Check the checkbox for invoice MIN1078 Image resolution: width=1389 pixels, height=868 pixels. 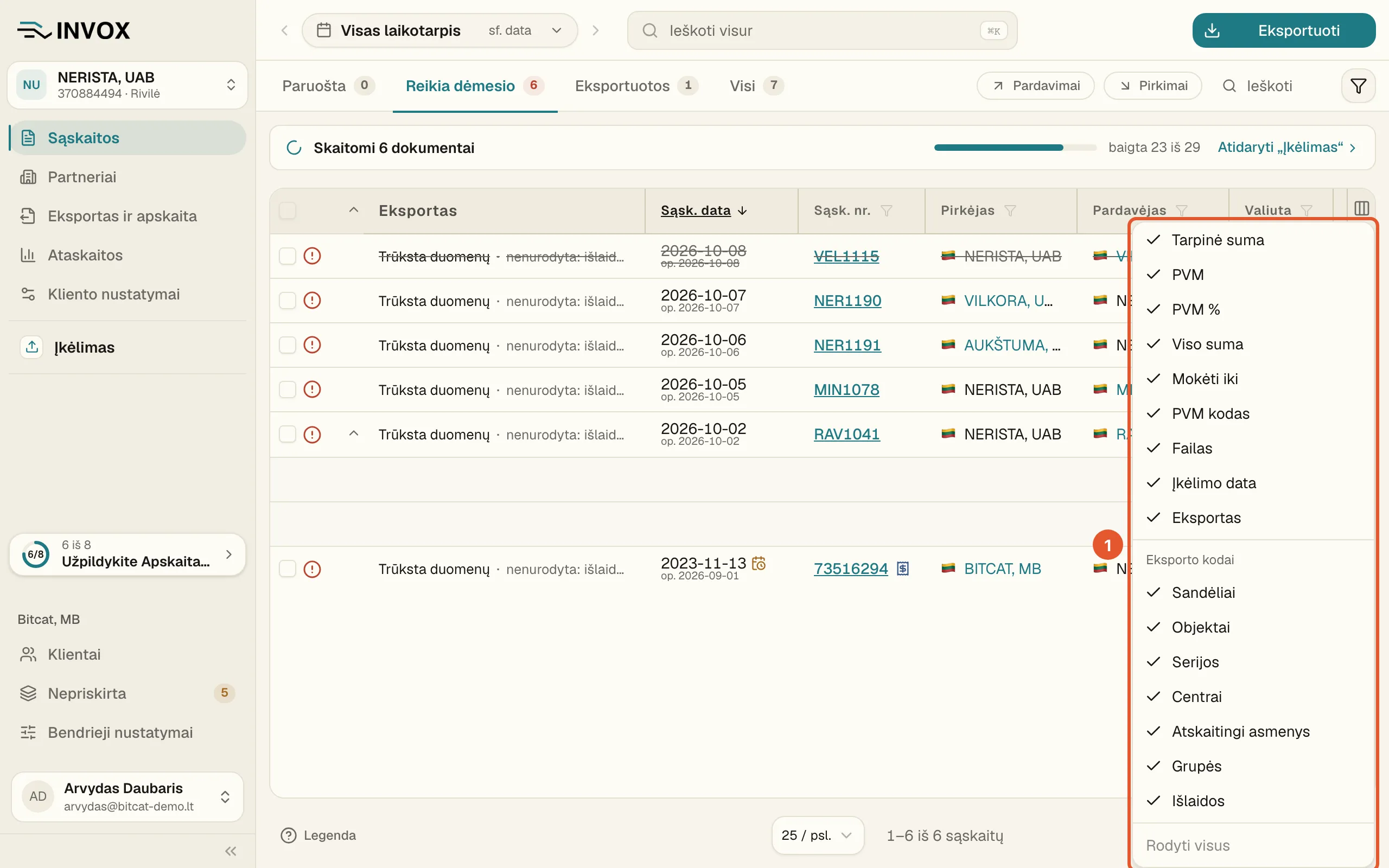(288, 389)
